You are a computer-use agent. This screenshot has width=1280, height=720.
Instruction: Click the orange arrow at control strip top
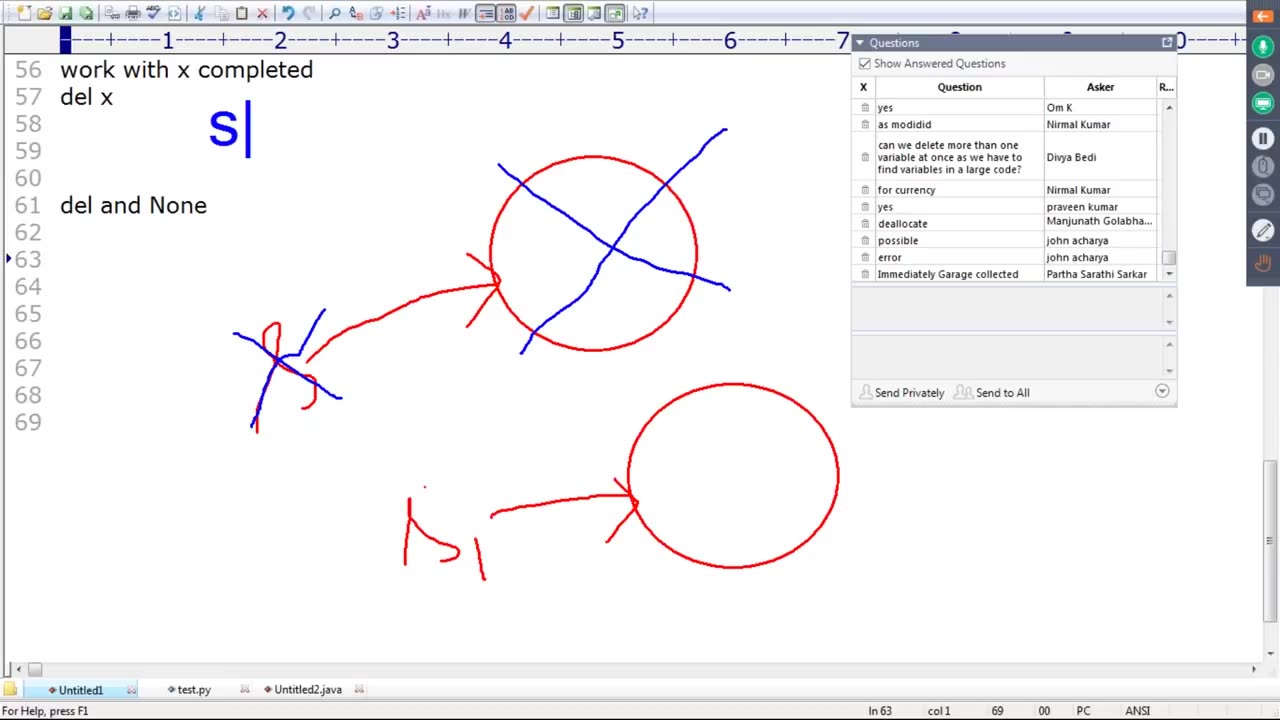coord(1263,16)
